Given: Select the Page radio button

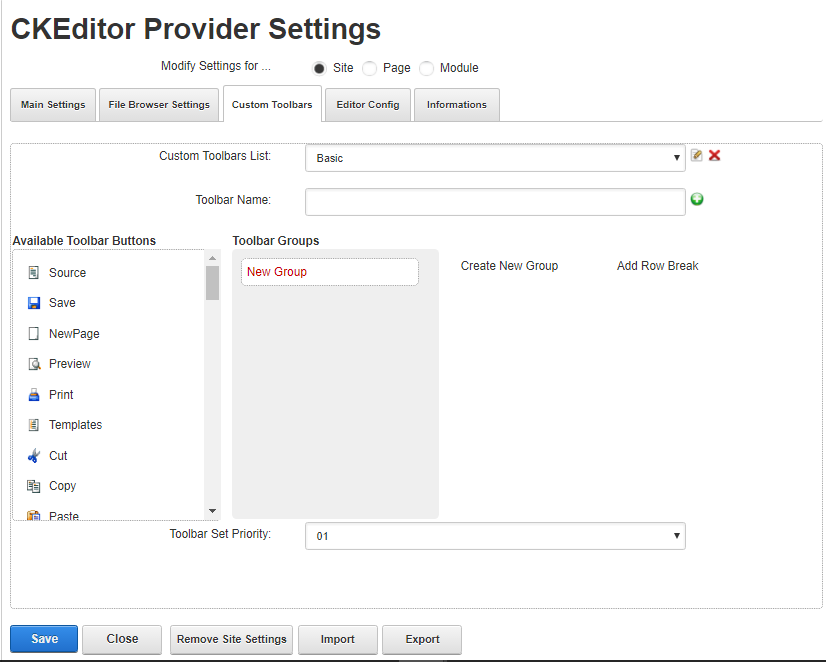Looking at the screenshot, I should point(370,68).
